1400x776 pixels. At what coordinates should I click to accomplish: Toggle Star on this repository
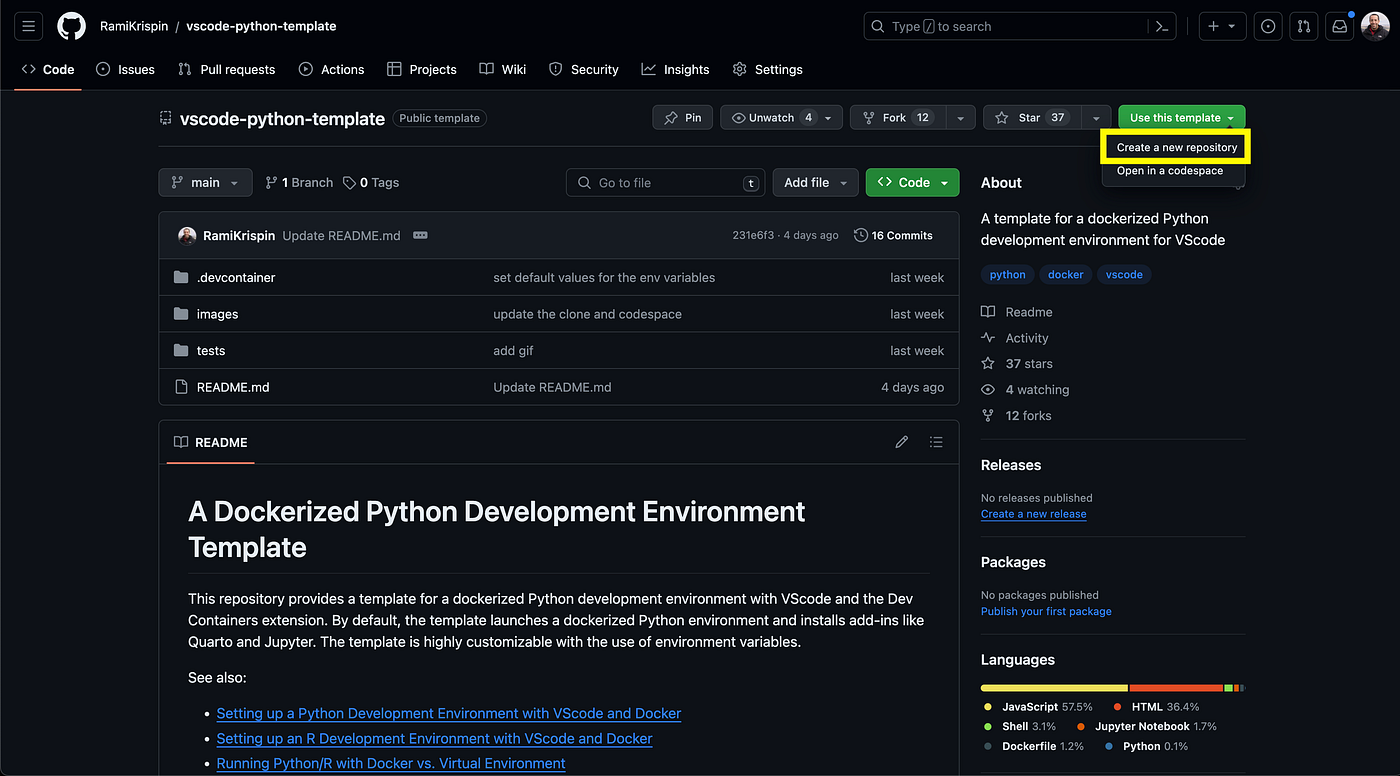1030,118
